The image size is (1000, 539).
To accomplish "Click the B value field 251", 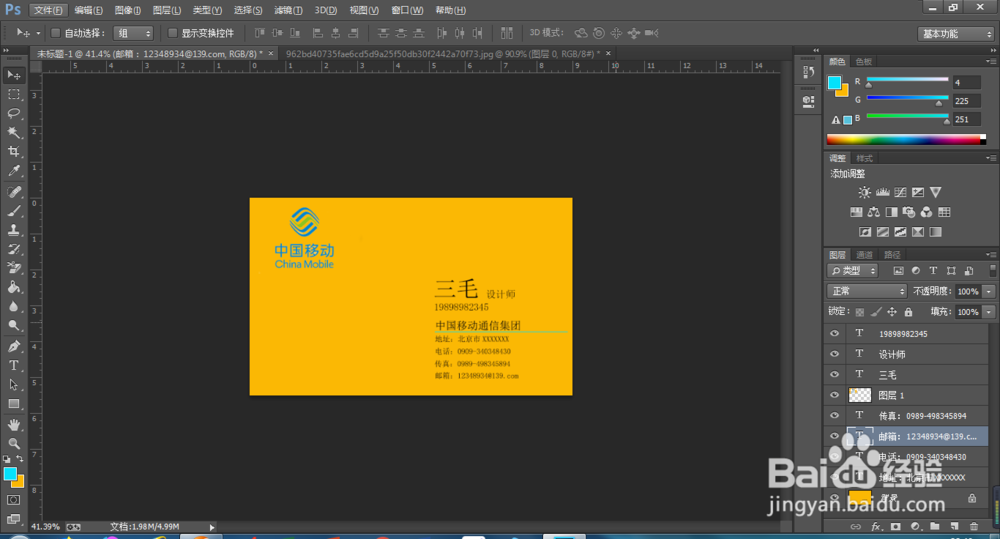I will coord(966,119).
